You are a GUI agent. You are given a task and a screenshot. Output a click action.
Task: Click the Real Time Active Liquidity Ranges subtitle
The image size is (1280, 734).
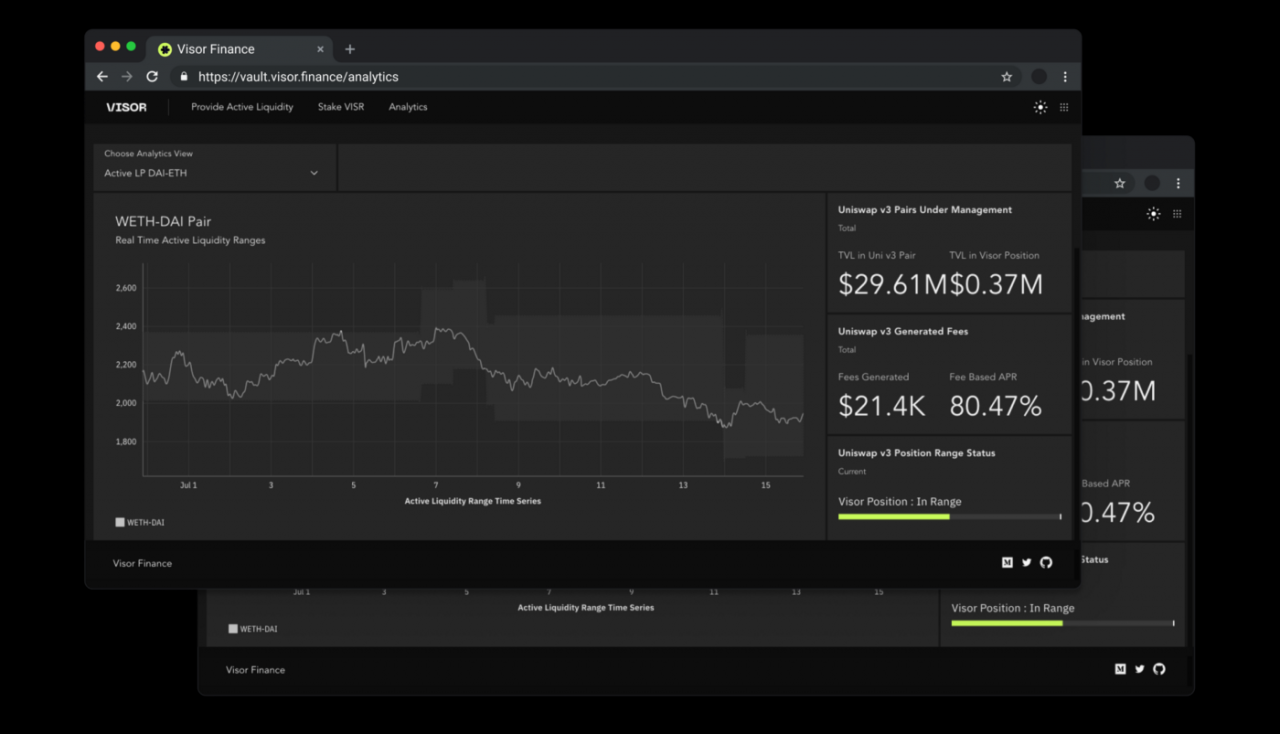[x=190, y=241]
